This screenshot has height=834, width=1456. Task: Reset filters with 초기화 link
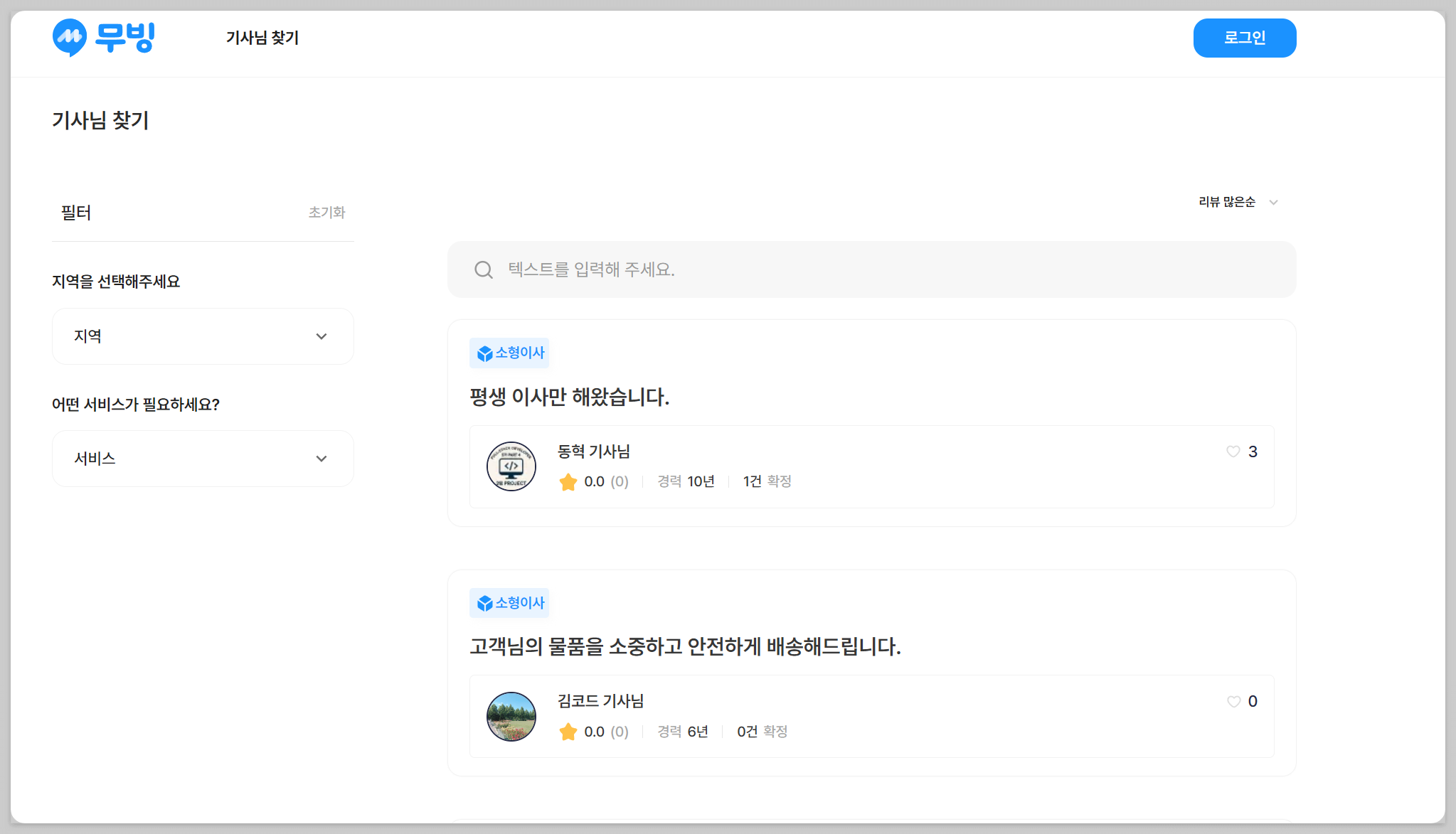point(326,212)
